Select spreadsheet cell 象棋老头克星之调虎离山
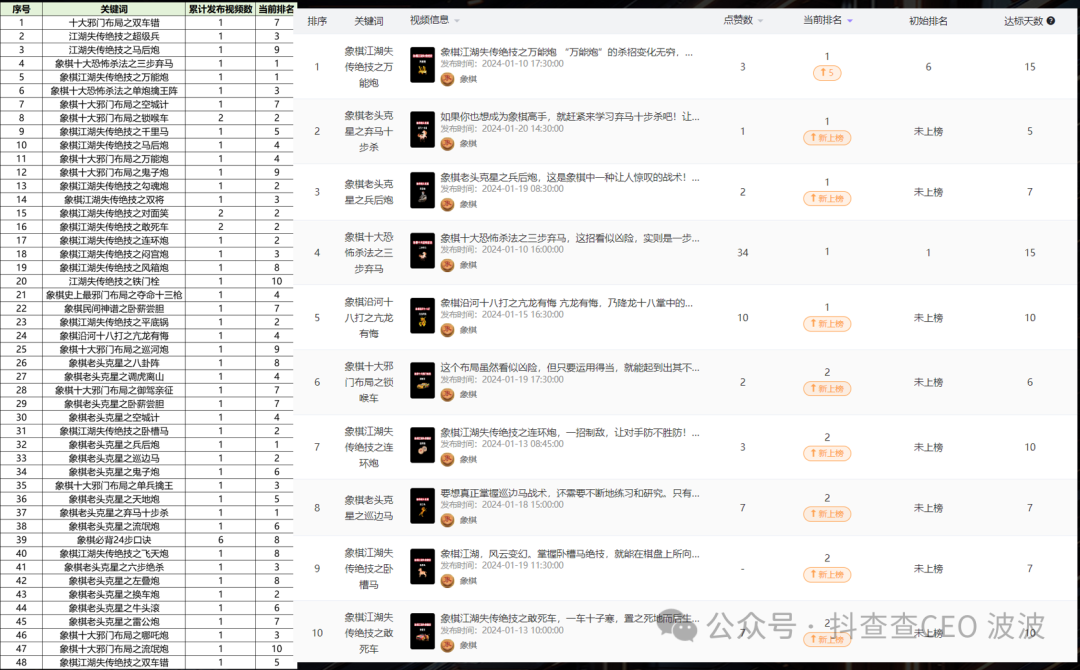Viewport: 1080px width, 670px height. click(x=114, y=377)
